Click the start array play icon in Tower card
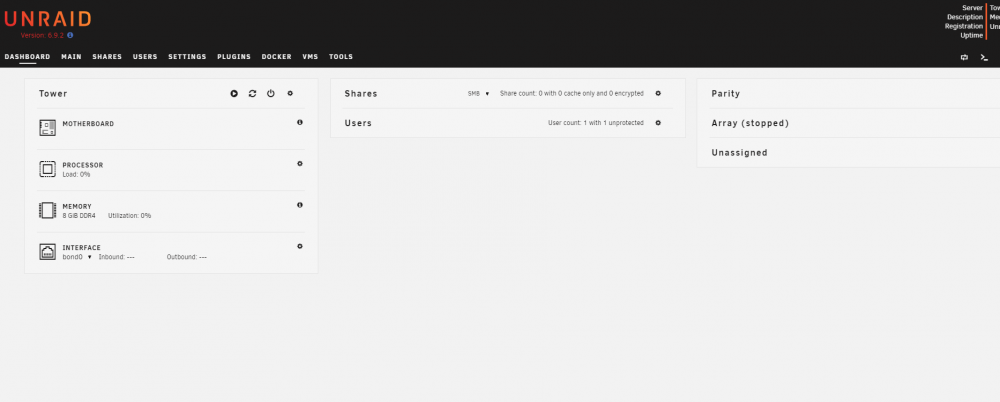The width and height of the screenshot is (1000, 402). coord(234,94)
